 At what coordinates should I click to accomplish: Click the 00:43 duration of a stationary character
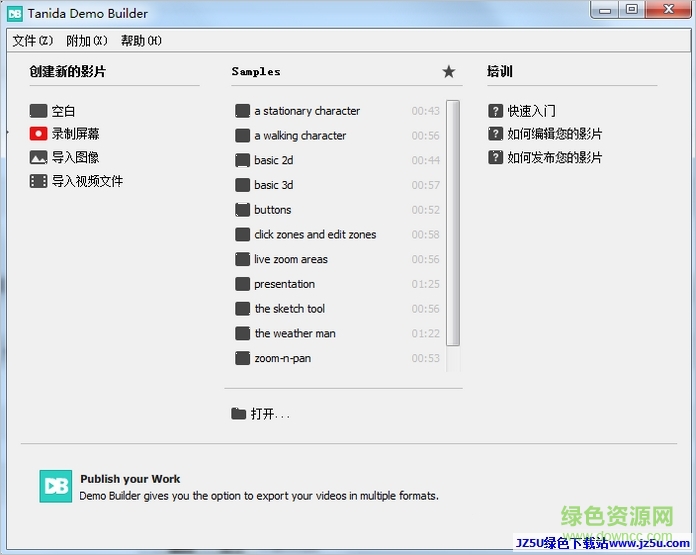(425, 111)
